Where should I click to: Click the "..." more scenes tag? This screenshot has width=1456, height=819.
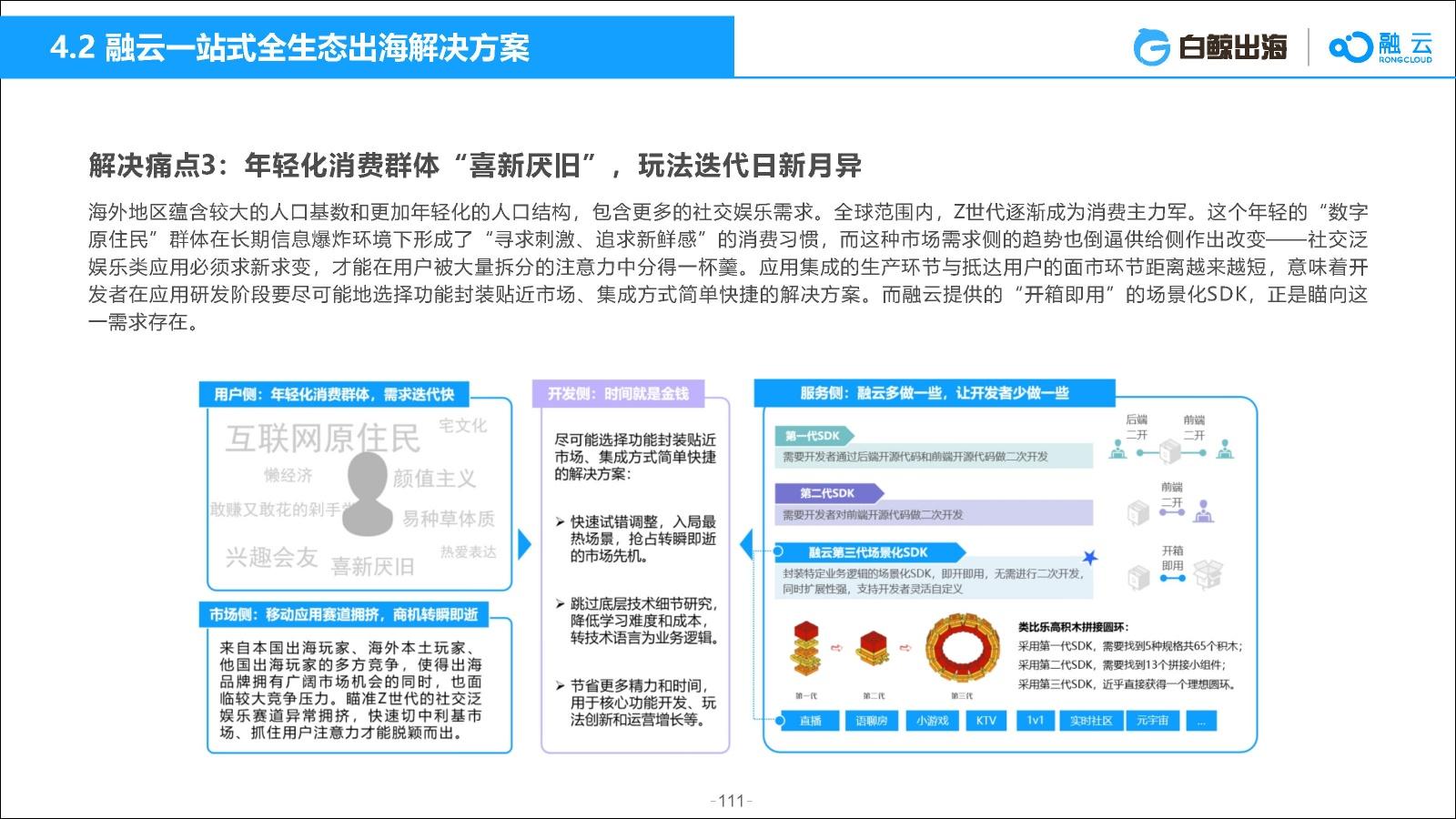pyautogui.click(x=1201, y=721)
